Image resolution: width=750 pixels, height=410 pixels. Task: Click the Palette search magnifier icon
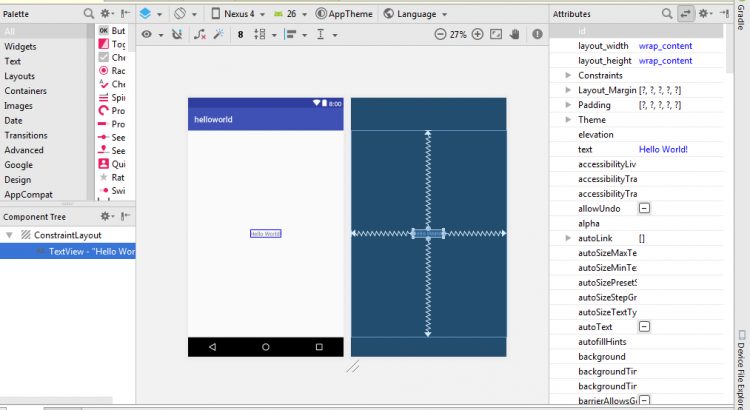[x=89, y=14]
